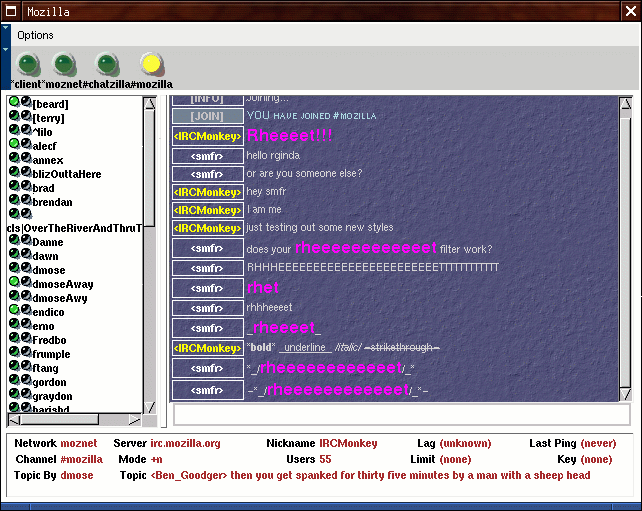This screenshot has height=511, width=642.
Task: Select user ^lilo in the user list
Action: pyautogui.click(x=42, y=132)
